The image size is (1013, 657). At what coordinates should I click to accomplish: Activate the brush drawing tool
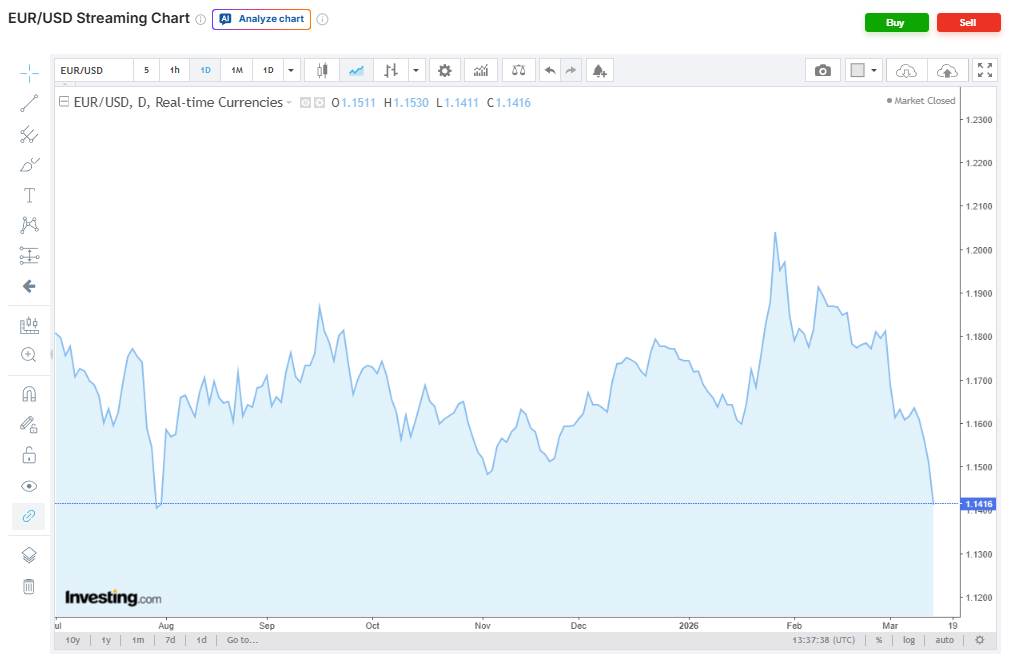29,165
